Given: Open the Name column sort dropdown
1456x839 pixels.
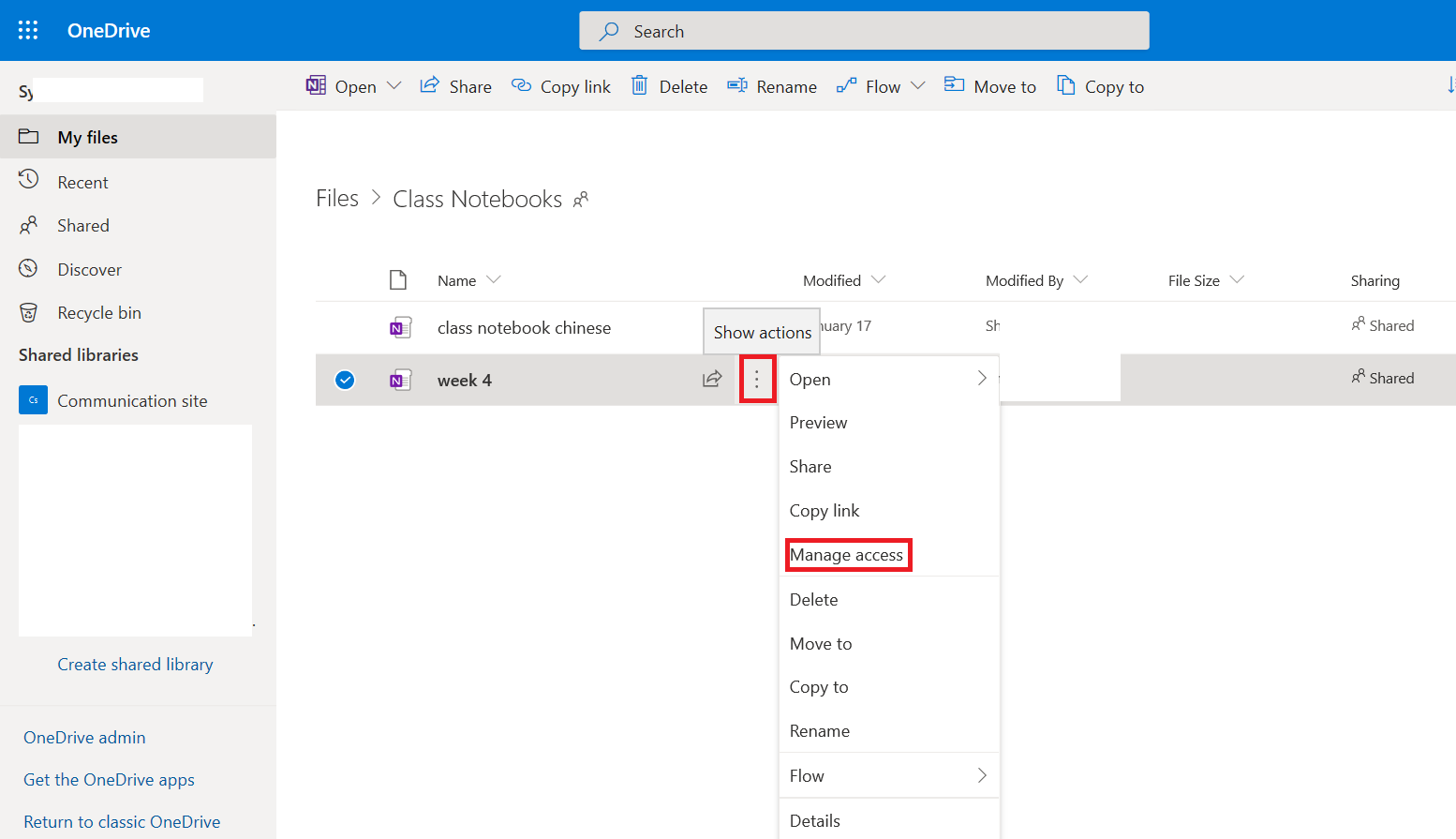Looking at the screenshot, I should coord(494,279).
